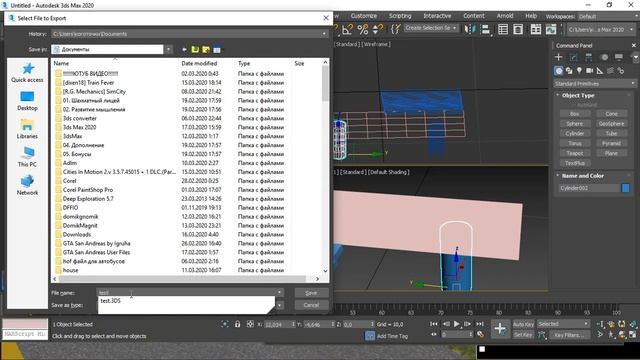Step to the next frame
640x360 pixels.
(x=468, y=324)
